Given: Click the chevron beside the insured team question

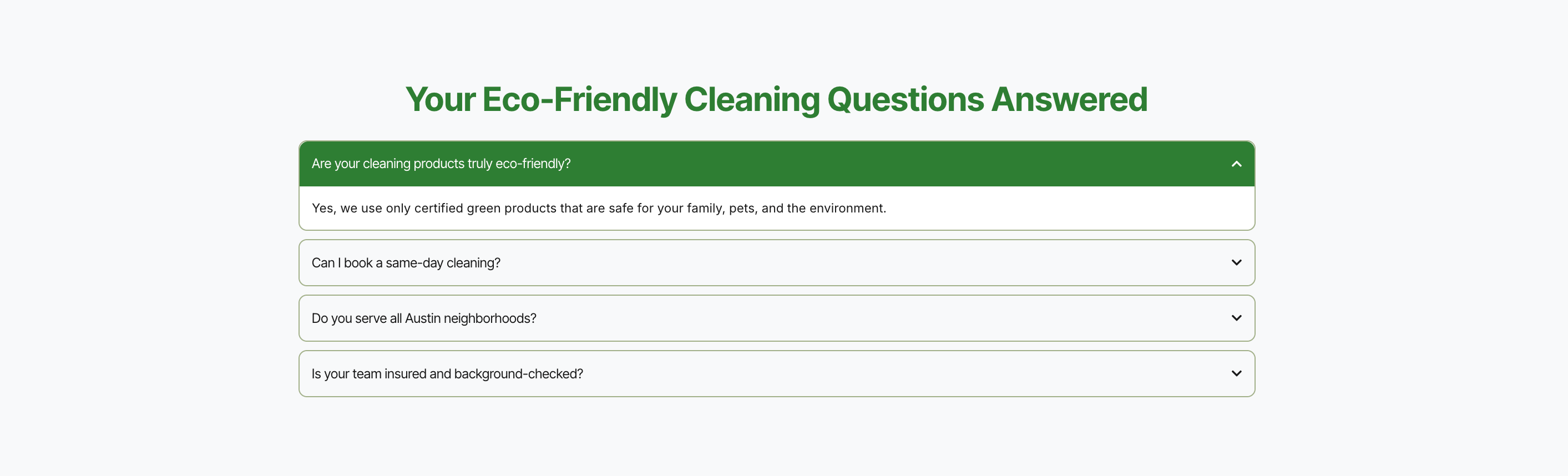Looking at the screenshot, I should [1236, 373].
